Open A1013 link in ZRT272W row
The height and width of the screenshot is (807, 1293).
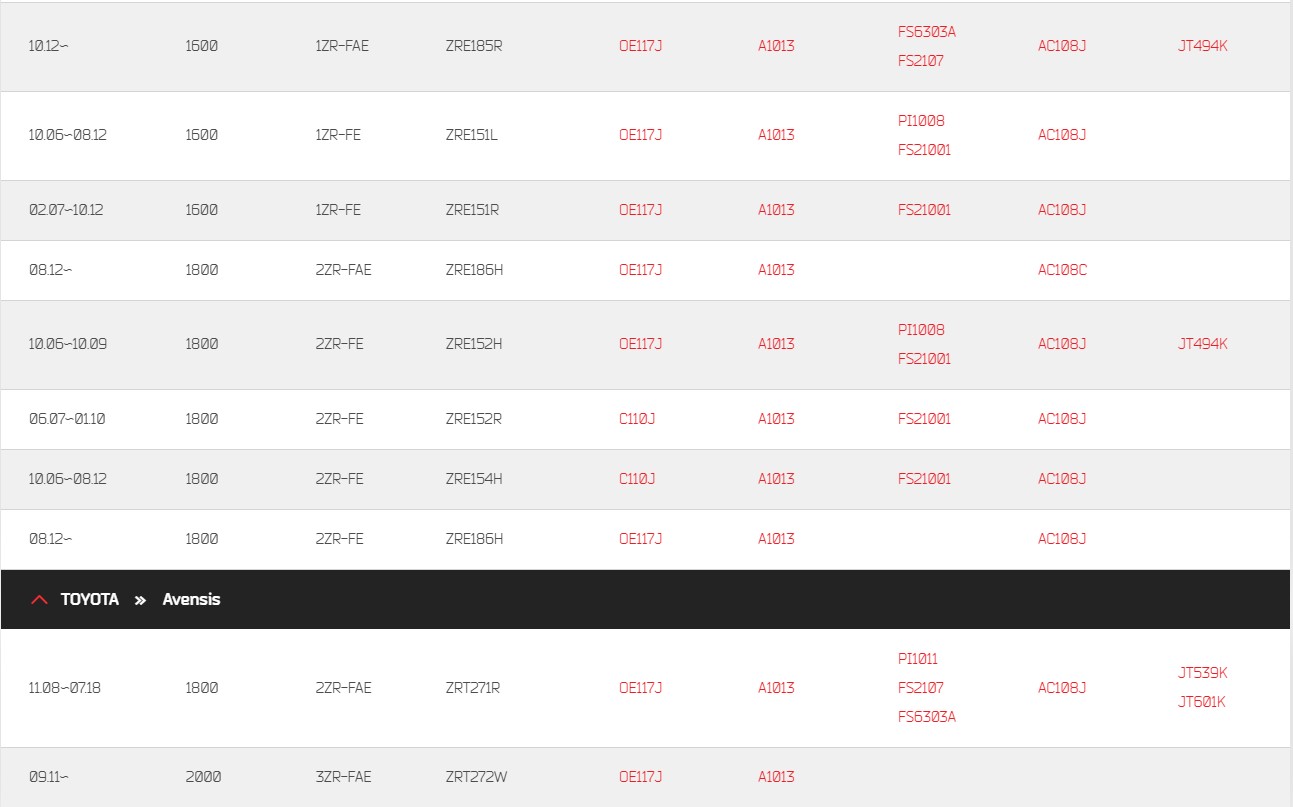pos(776,777)
